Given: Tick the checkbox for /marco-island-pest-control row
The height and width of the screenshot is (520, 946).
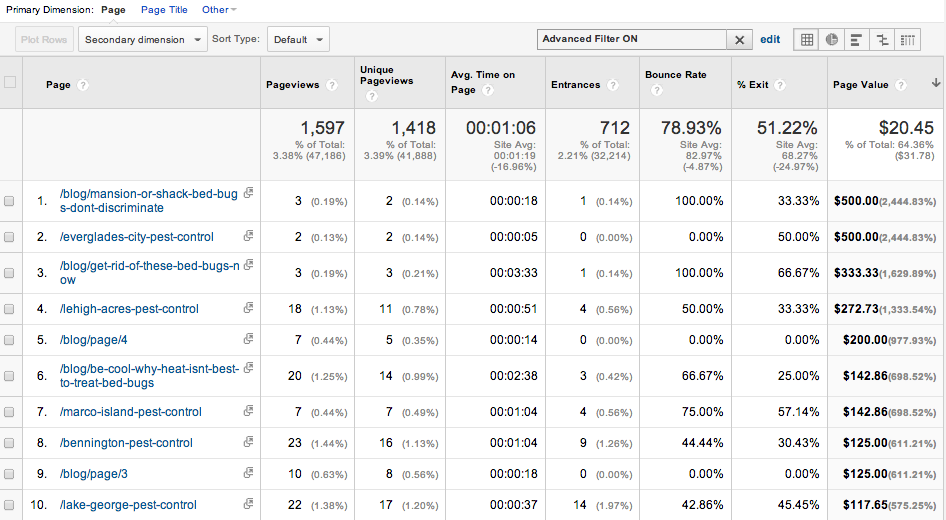Looking at the screenshot, I should (x=10, y=412).
